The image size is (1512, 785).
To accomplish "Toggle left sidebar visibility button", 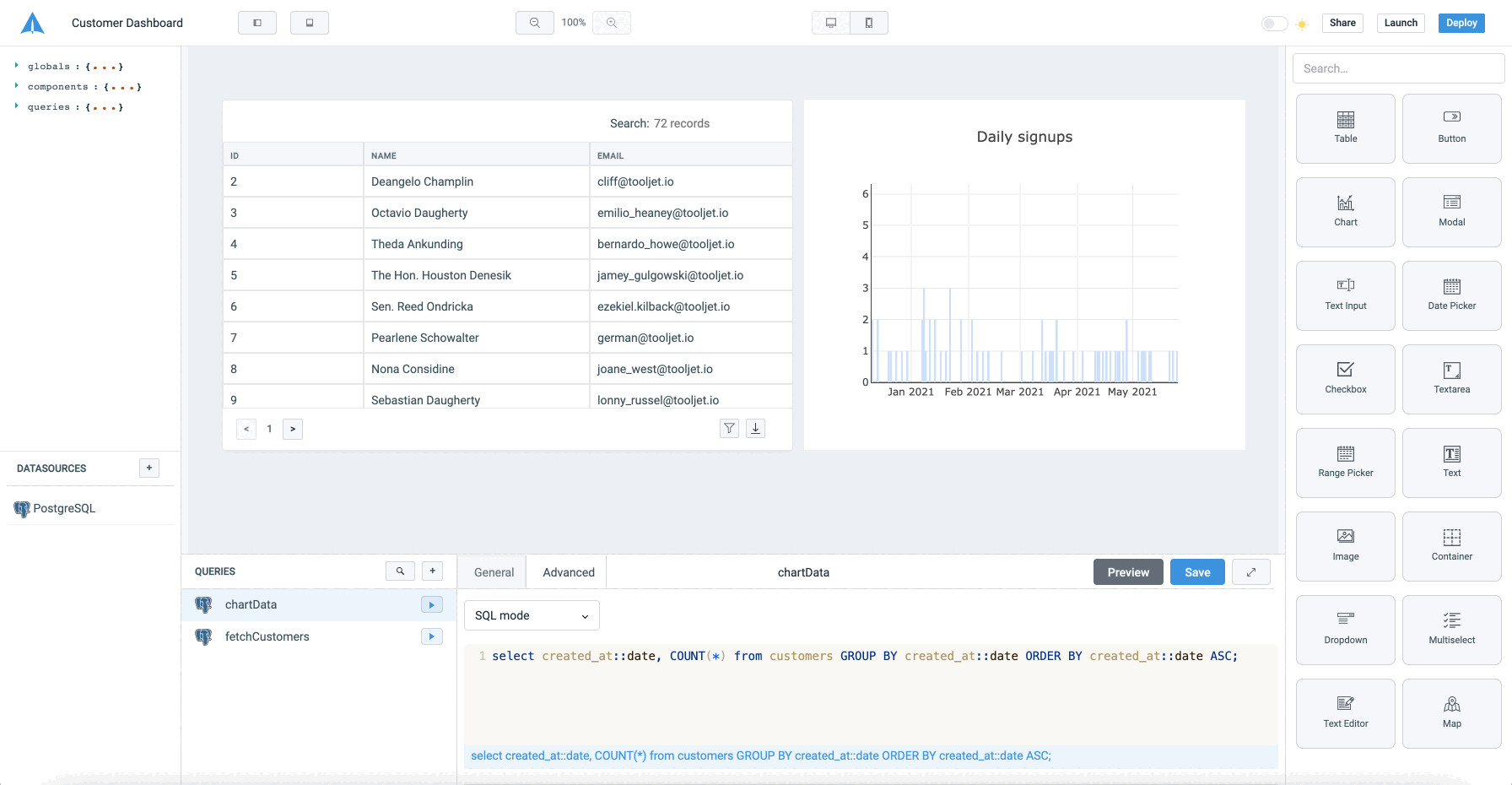I will click(257, 23).
